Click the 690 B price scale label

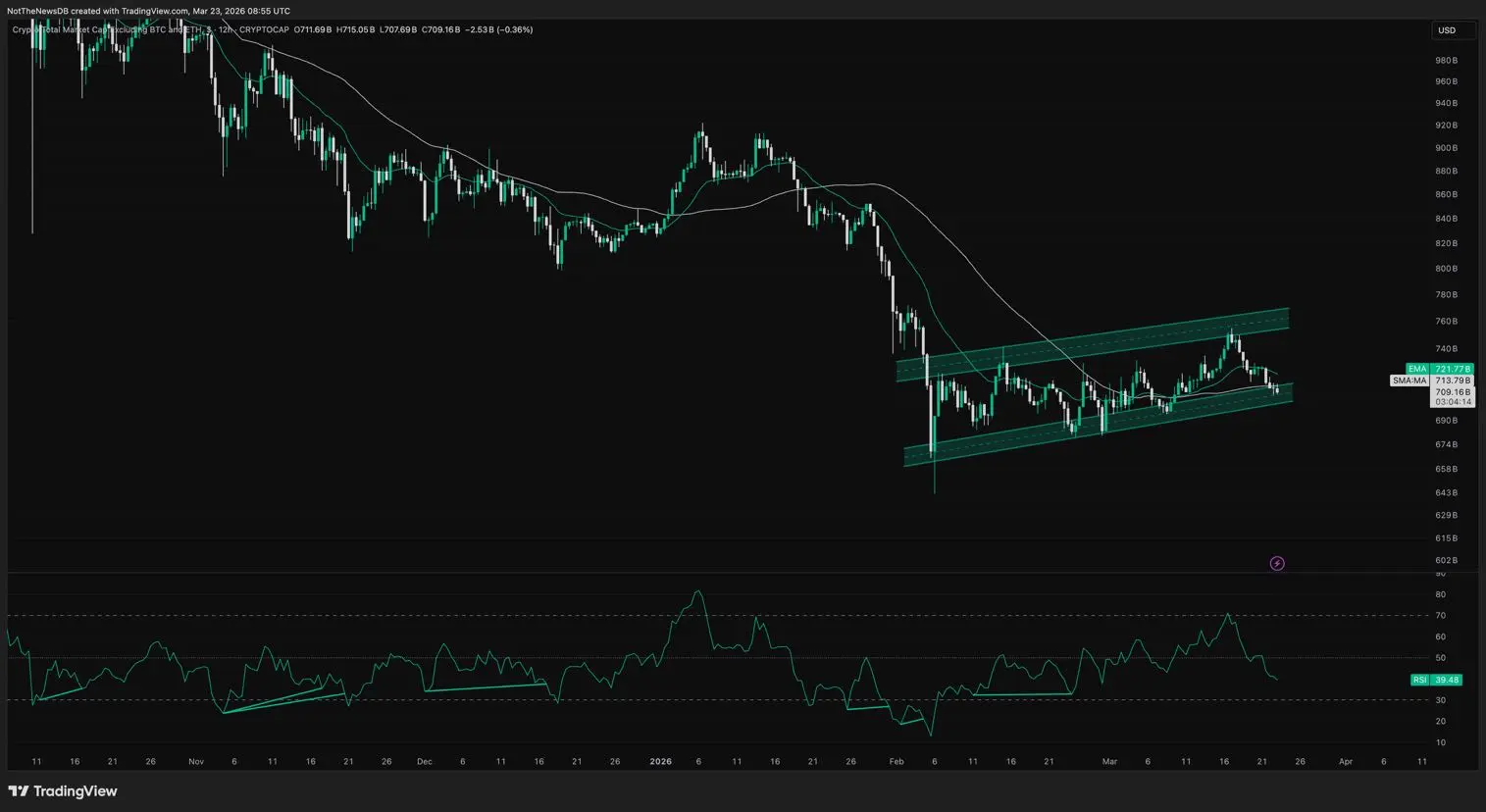[x=1446, y=421]
